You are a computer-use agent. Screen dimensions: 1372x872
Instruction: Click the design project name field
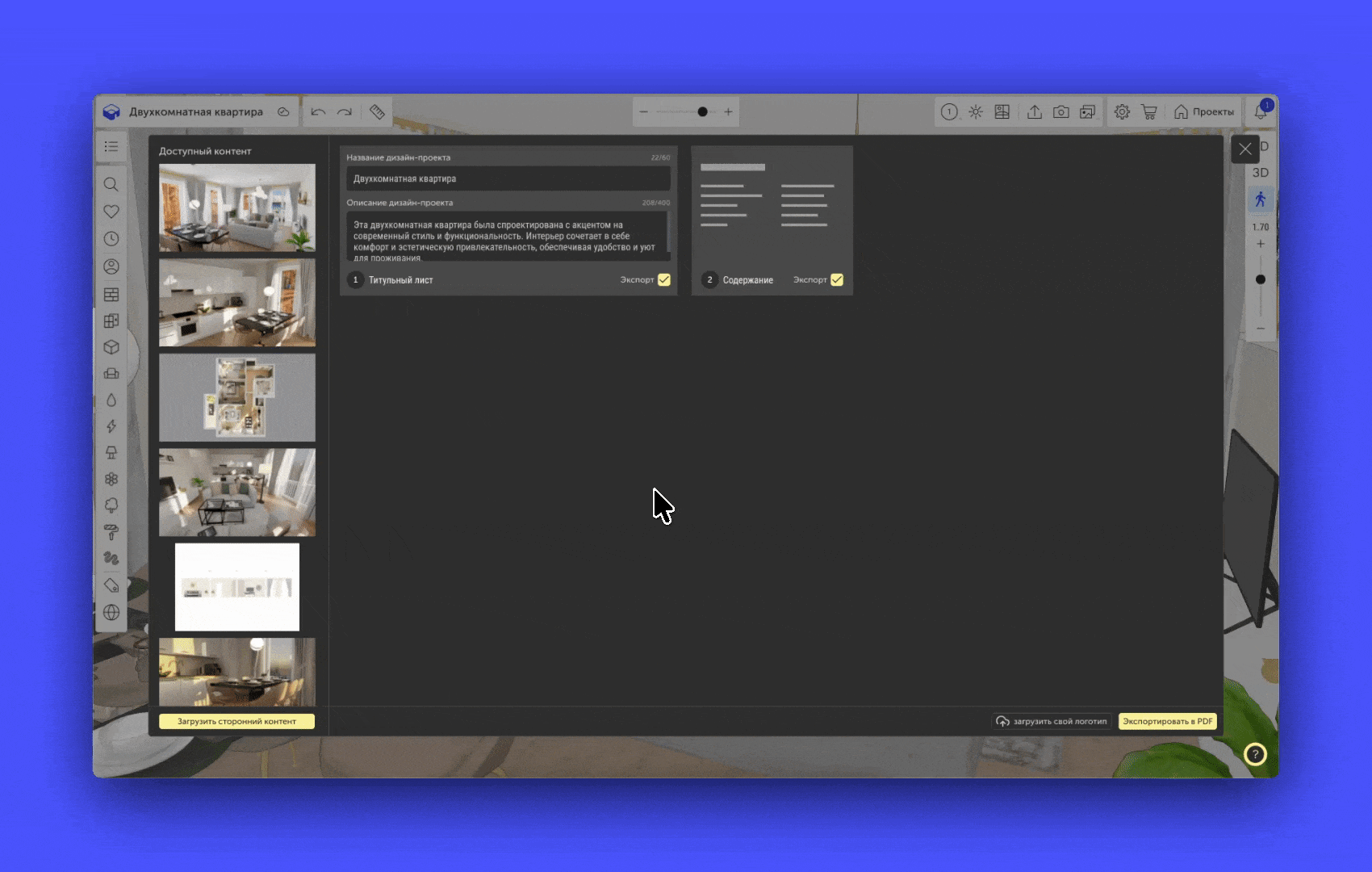coord(508,178)
